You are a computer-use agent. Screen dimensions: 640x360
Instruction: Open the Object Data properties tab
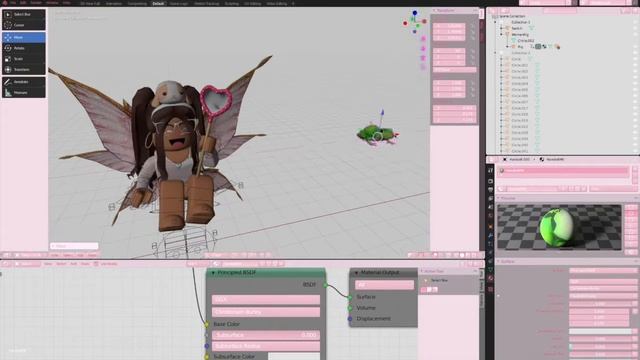[490, 269]
